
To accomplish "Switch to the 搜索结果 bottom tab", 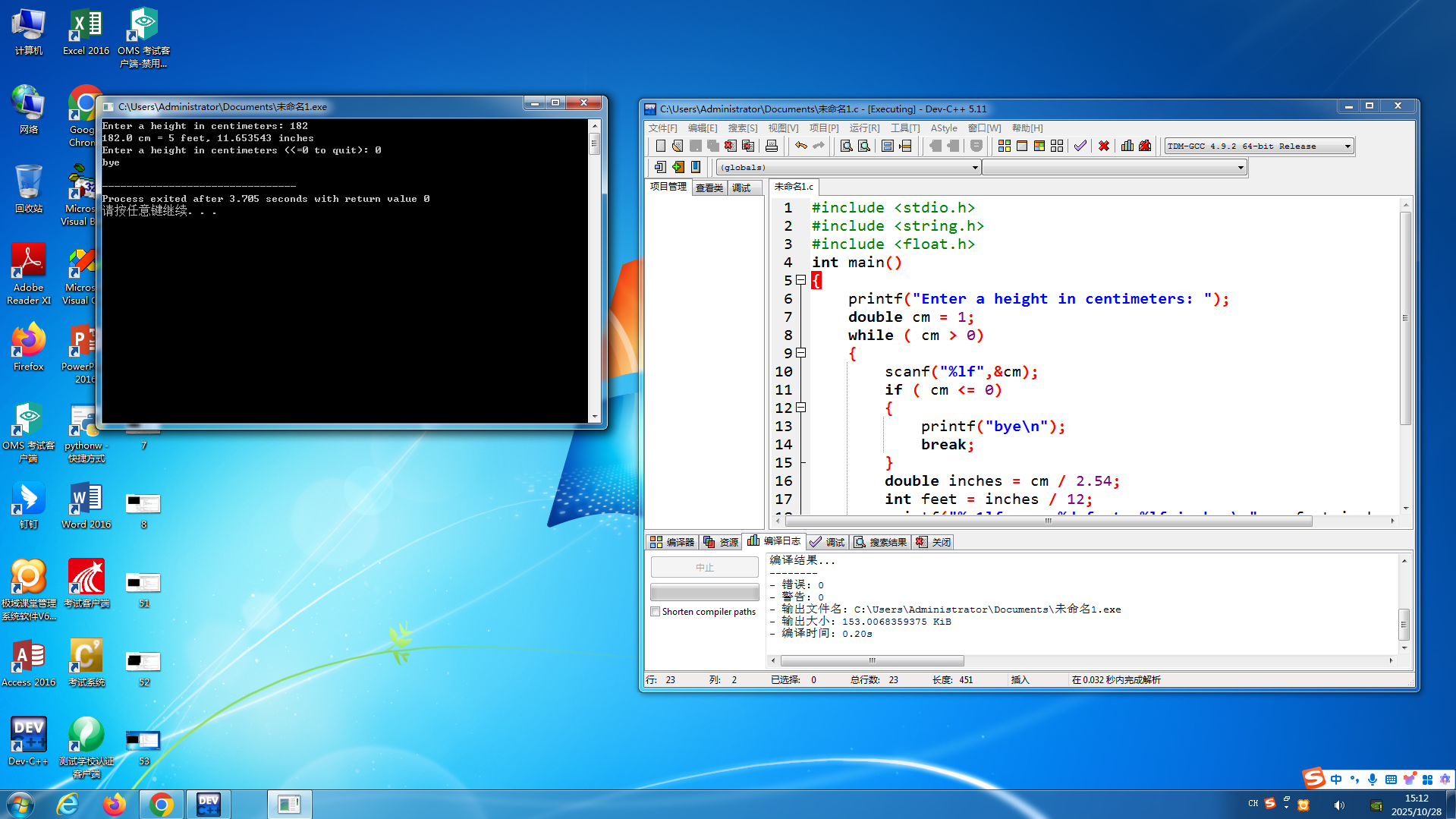I will point(880,542).
